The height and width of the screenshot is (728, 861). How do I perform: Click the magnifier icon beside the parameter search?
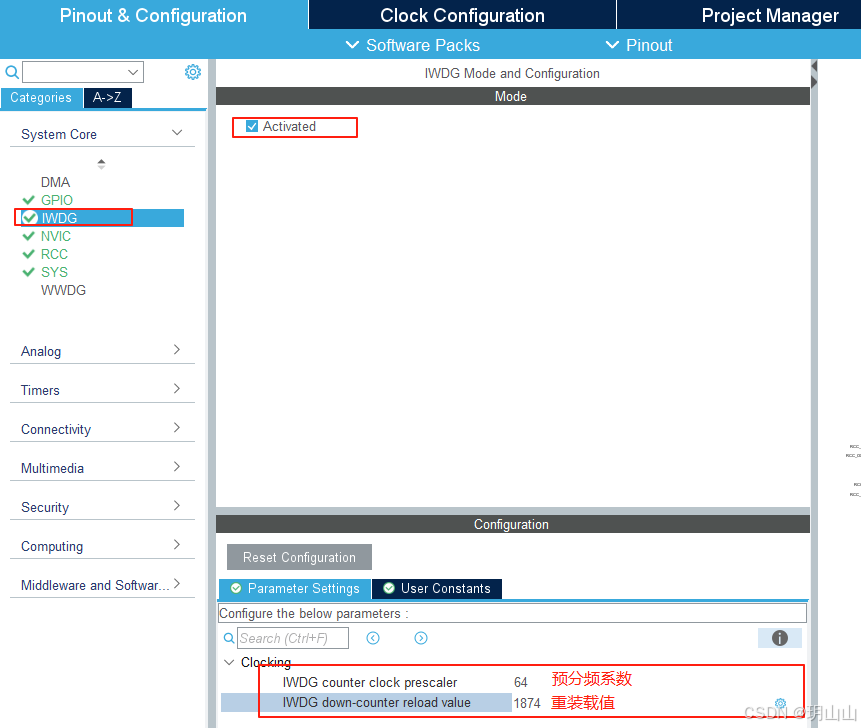229,638
